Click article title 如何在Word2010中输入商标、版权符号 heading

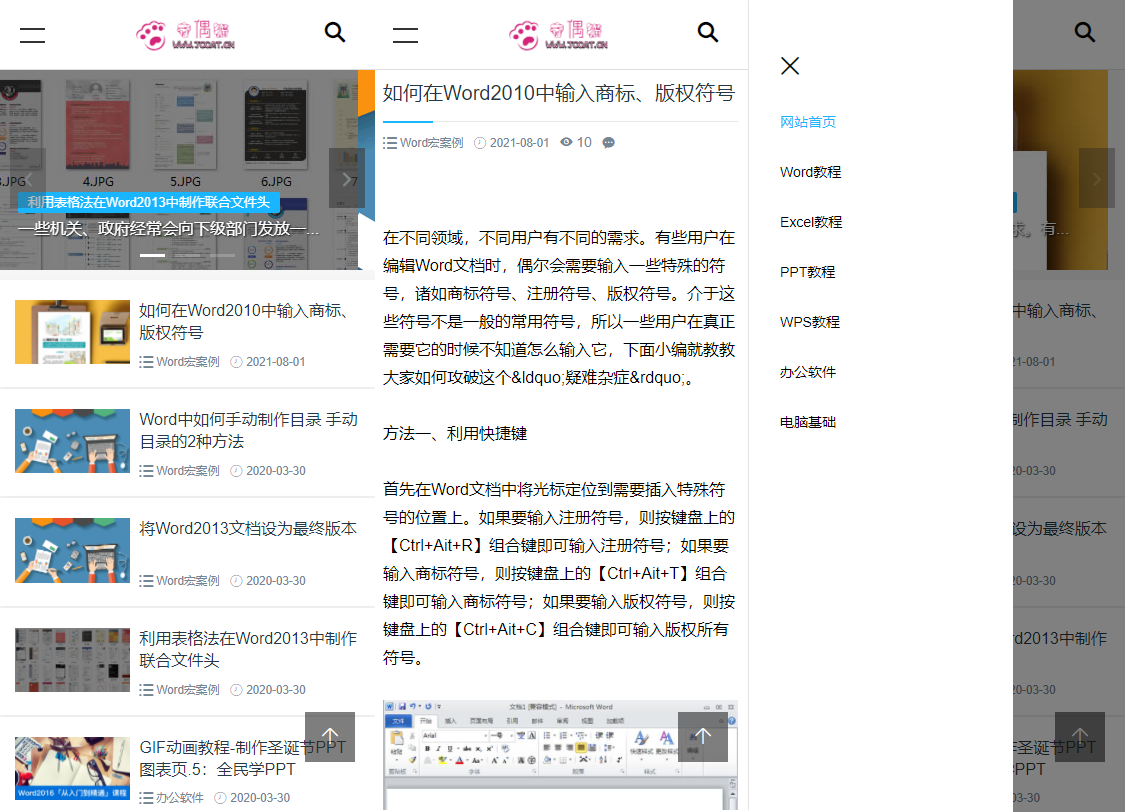(559, 93)
